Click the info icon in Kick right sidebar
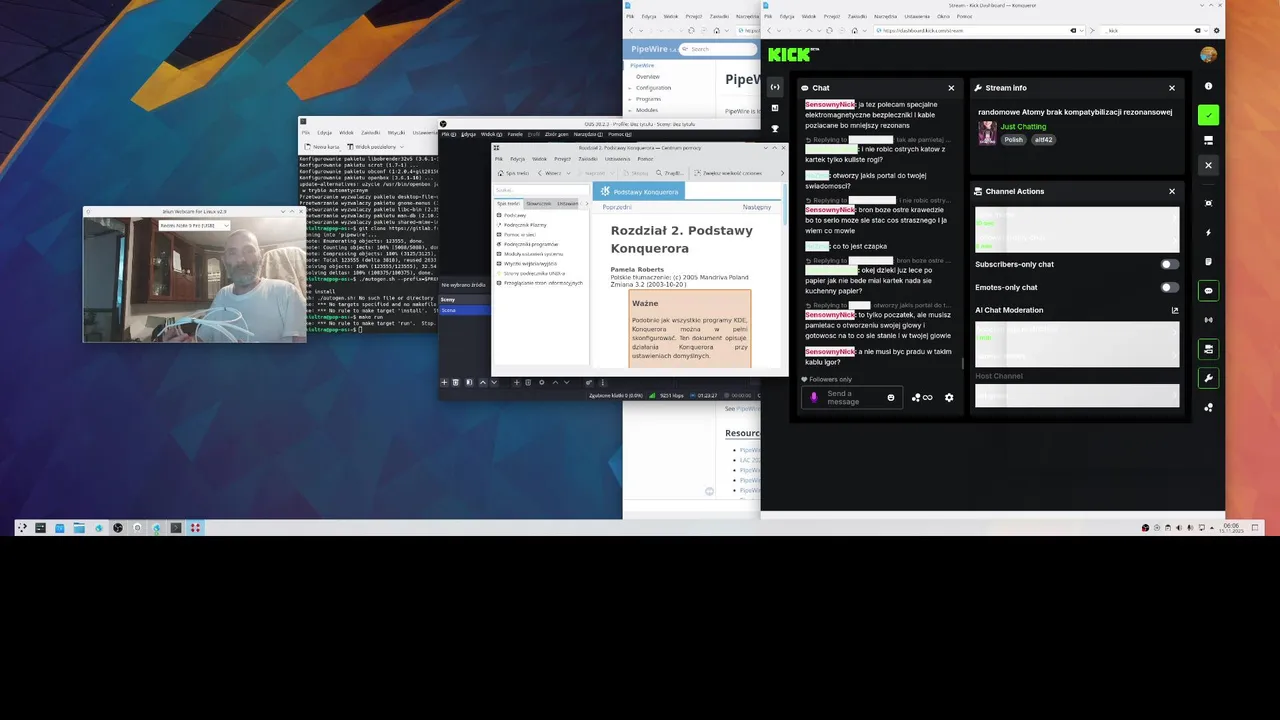This screenshot has width=1280, height=720. 1208,86
